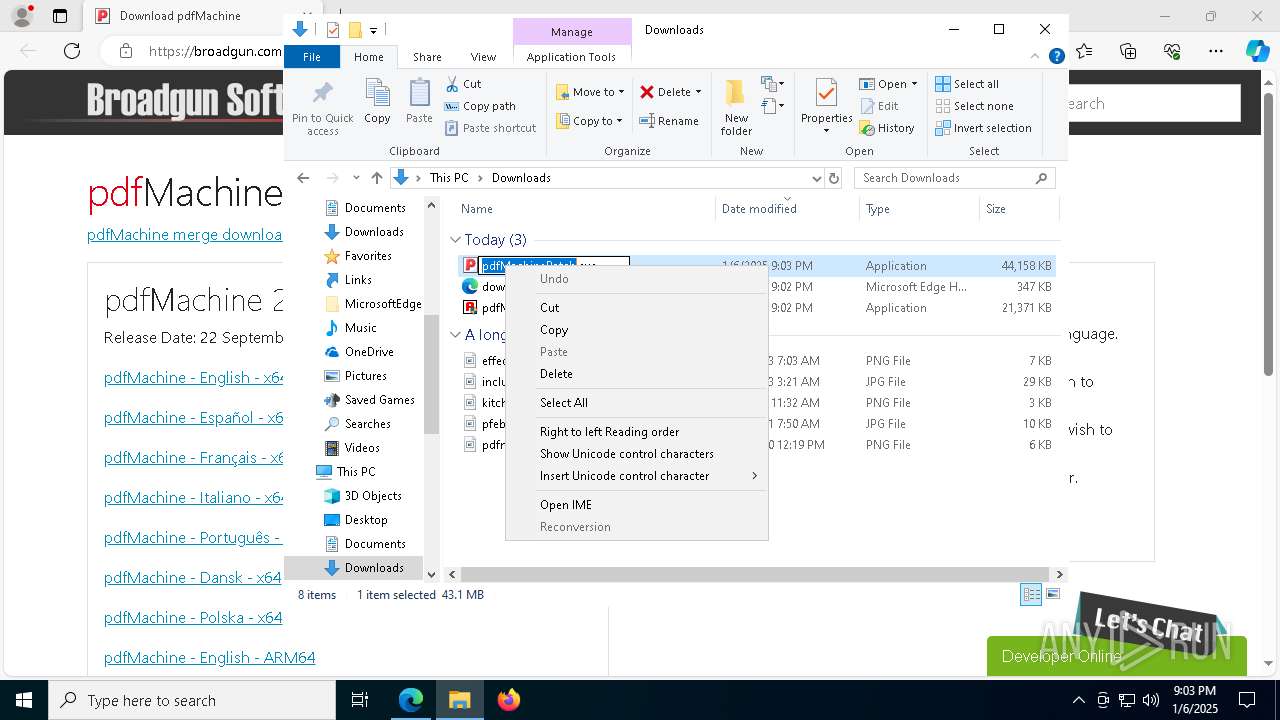Click Quick Access toolbar new folder icon
Screen dimensions: 1280x720
354,30
